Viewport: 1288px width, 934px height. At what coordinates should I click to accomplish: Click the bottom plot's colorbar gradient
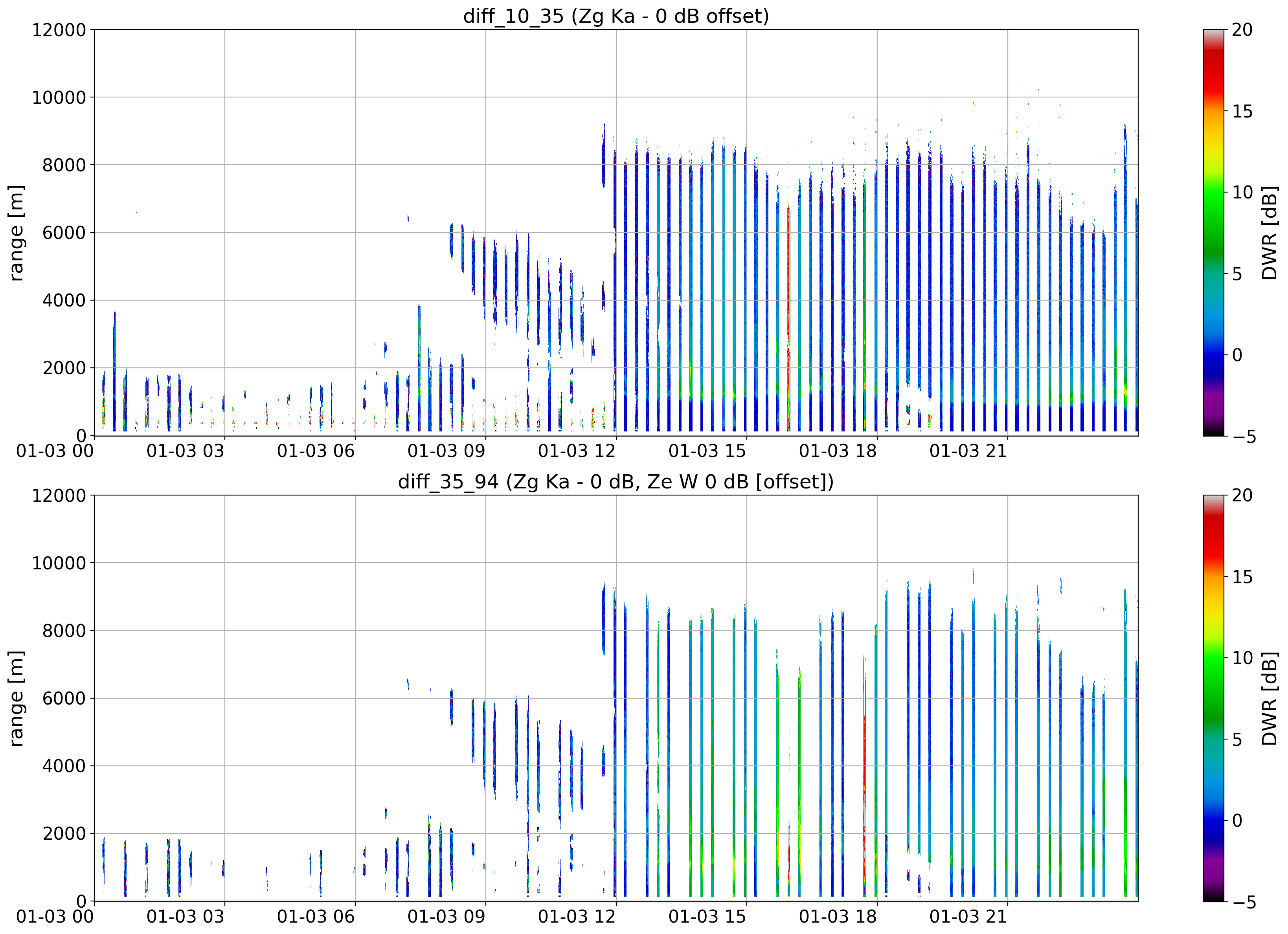[1214, 698]
